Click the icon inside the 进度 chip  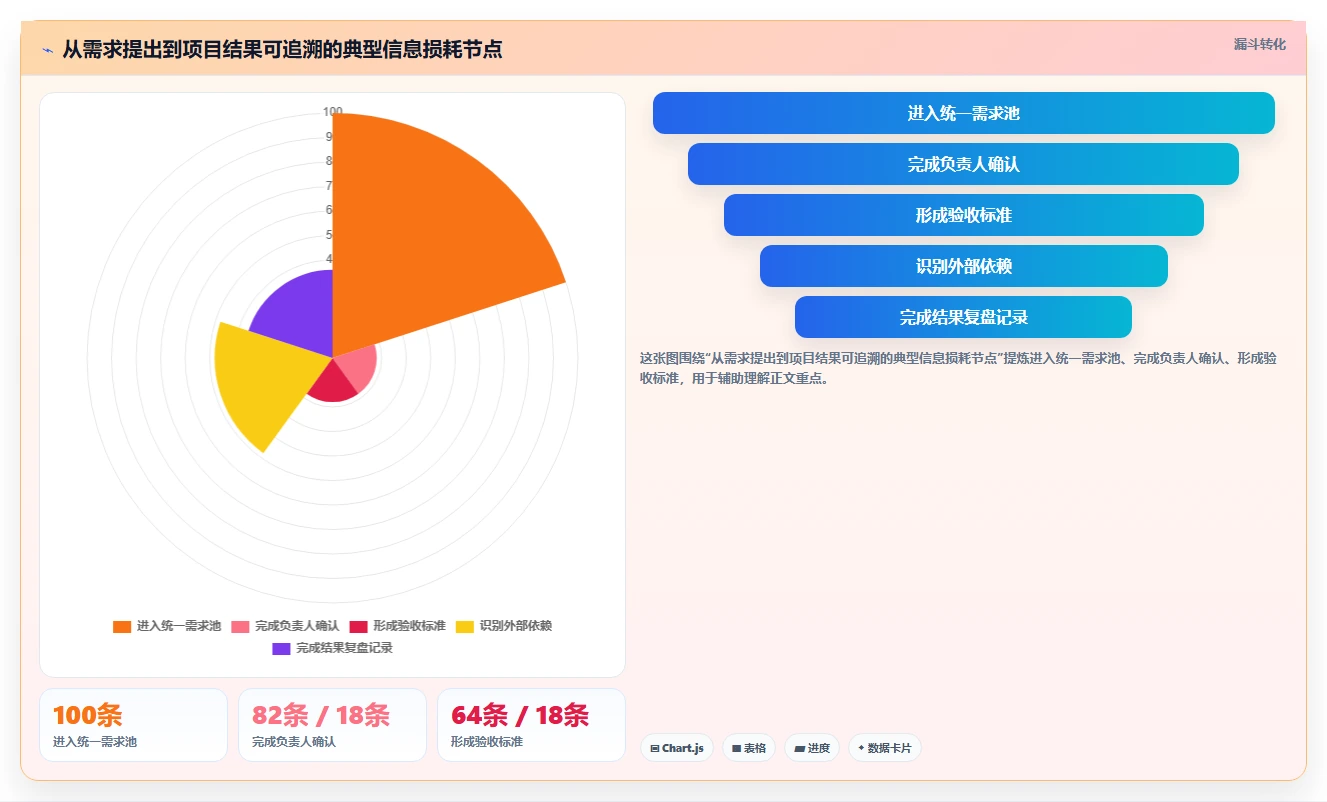tap(799, 748)
